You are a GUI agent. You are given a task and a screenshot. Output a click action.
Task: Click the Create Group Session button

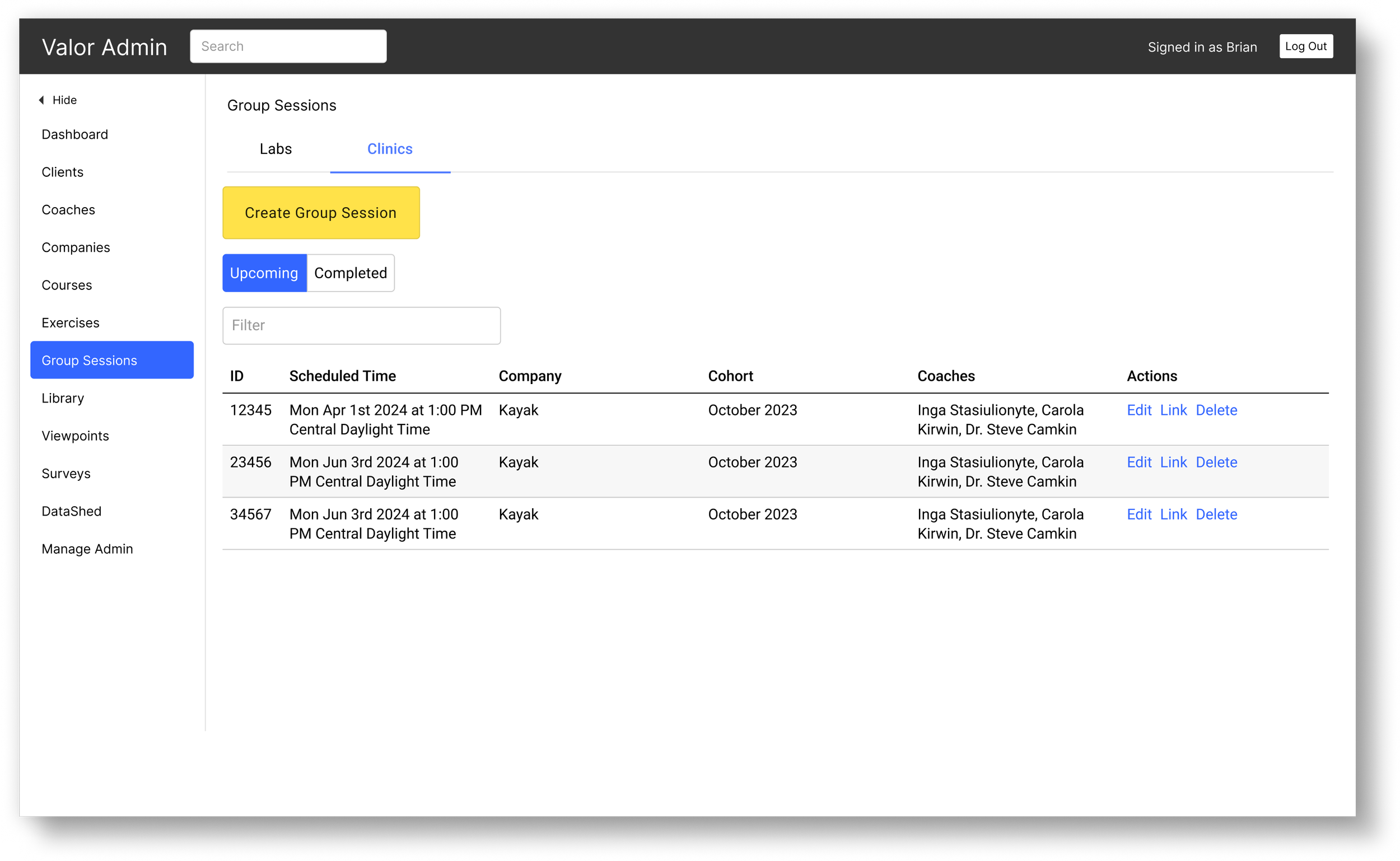[321, 213]
